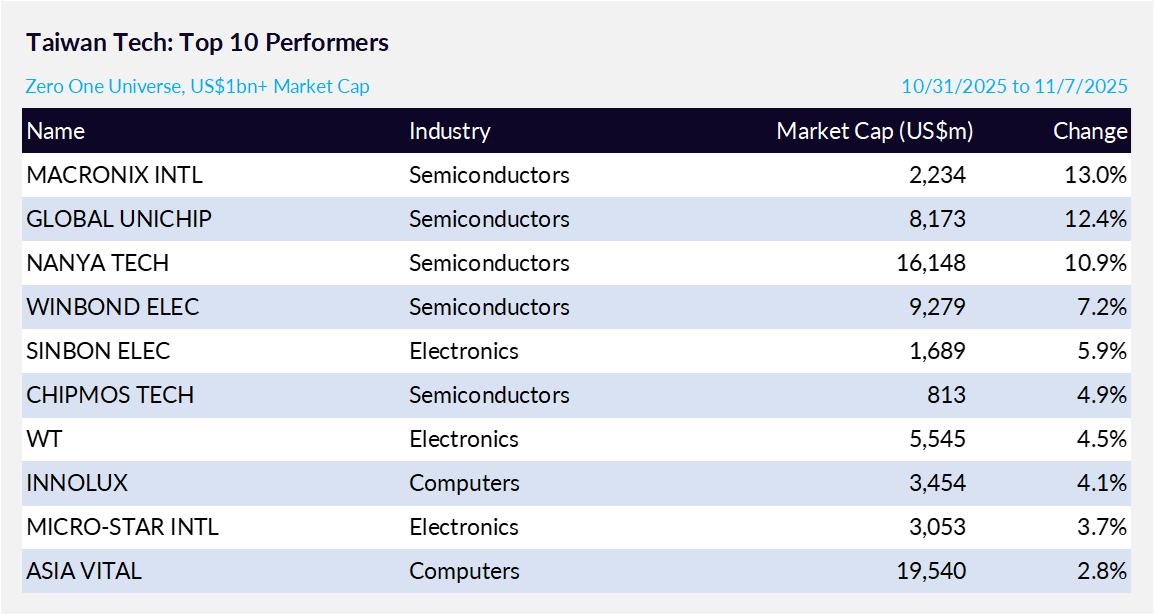1154x615 pixels.
Task: Click the Computers industry cell for INNOLUX
Action: coord(464,483)
